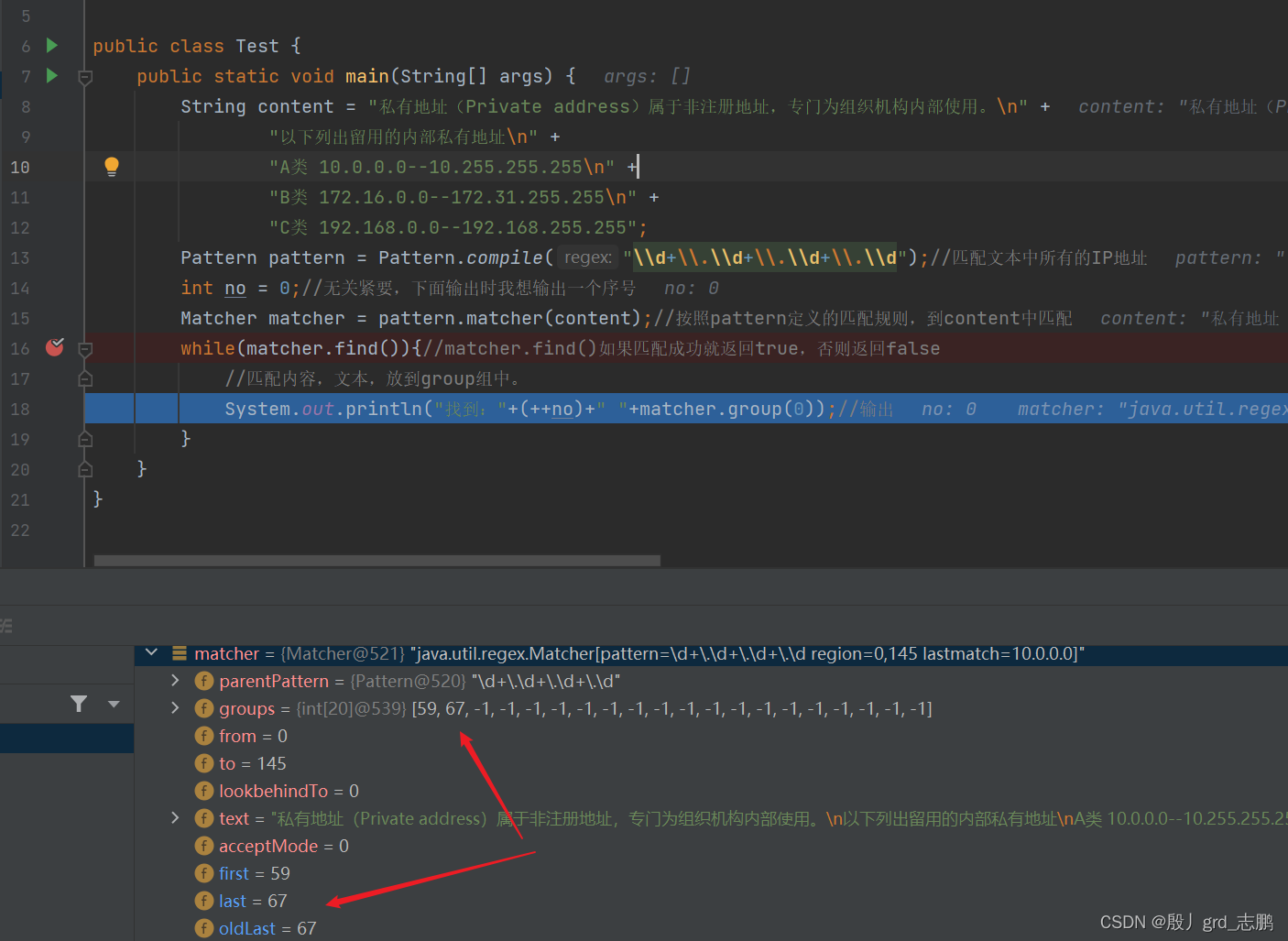Viewport: 1288px width, 941px height.
Task: Run the main method from the line 7 gutter arrow
Action: pyautogui.click(x=52, y=75)
